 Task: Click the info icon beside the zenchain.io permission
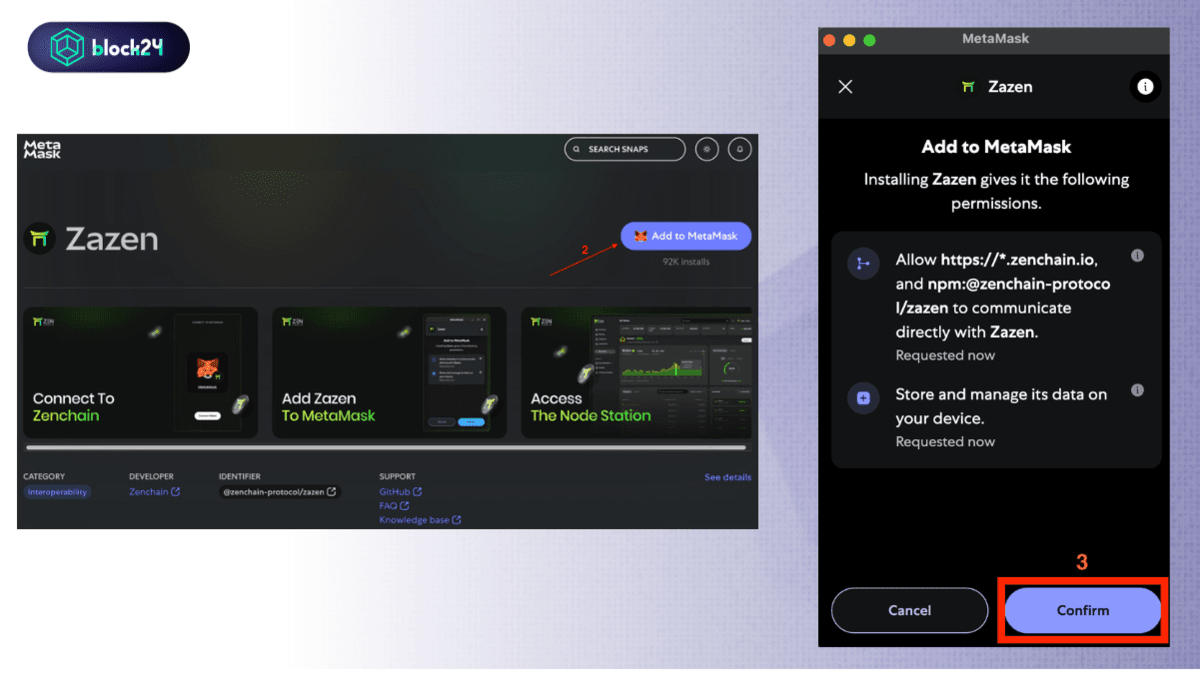point(1137,256)
